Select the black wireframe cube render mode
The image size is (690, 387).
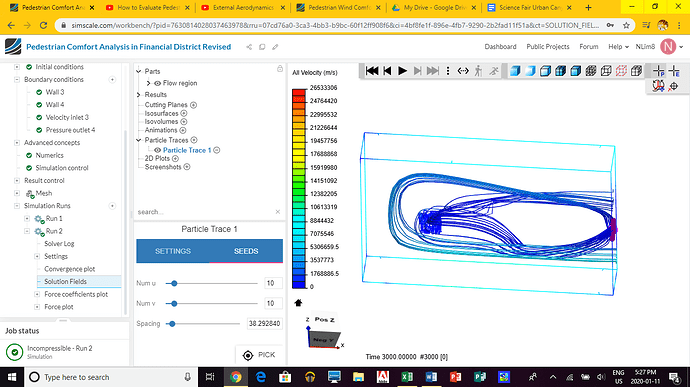606,71
